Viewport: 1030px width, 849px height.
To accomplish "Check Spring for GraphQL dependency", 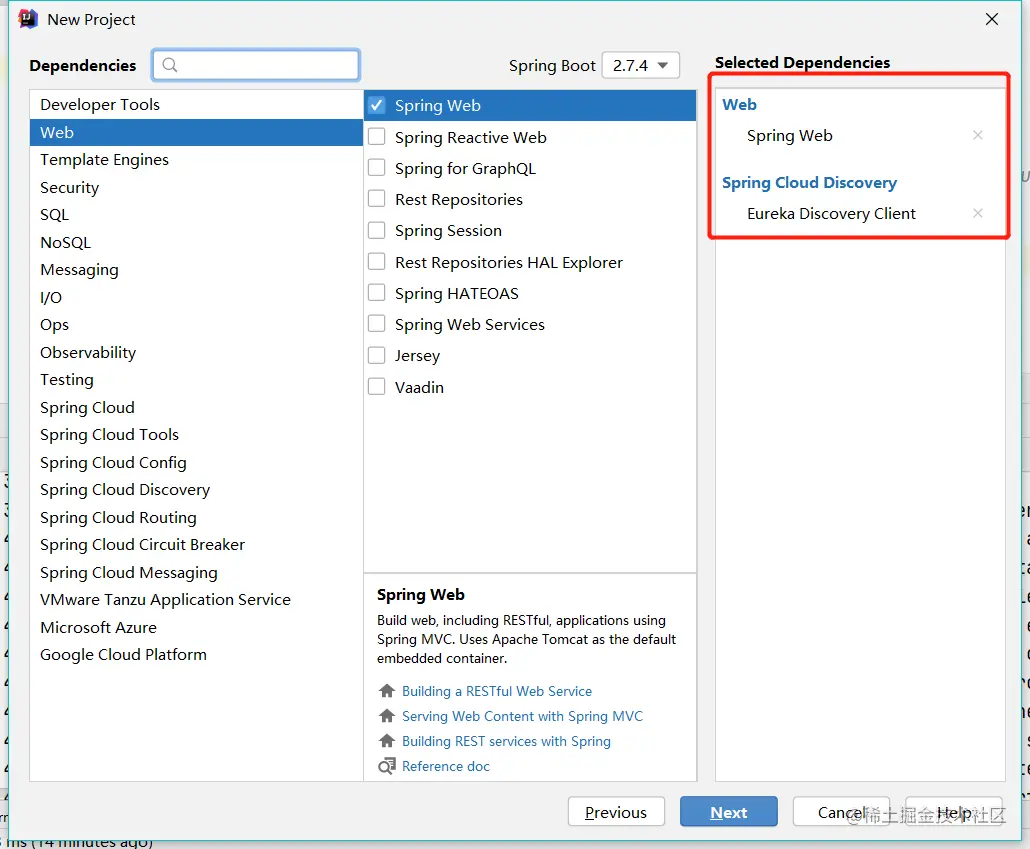I will pos(376,168).
